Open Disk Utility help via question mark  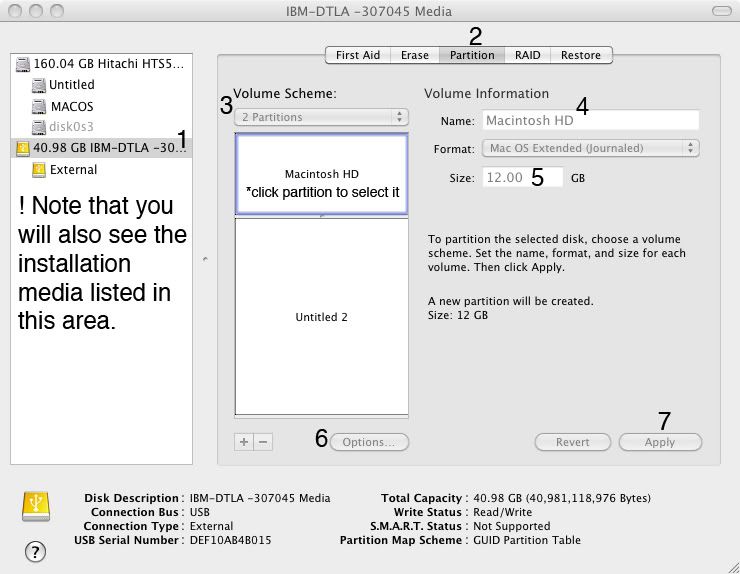pyautogui.click(x=35, y=551)
